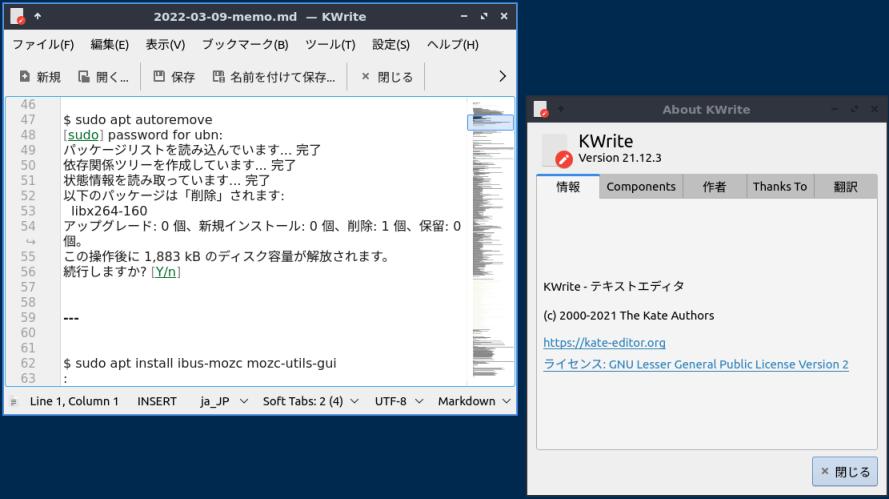Save the document using the 保存 button
Image resolution: width=889 pixels, height=499 pixels.
[174, 77]
